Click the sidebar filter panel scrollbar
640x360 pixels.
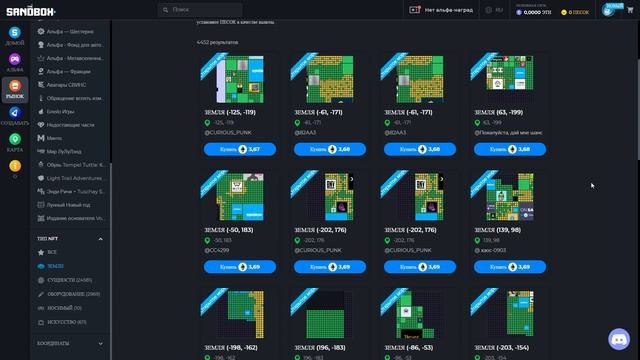coord(111,261)
